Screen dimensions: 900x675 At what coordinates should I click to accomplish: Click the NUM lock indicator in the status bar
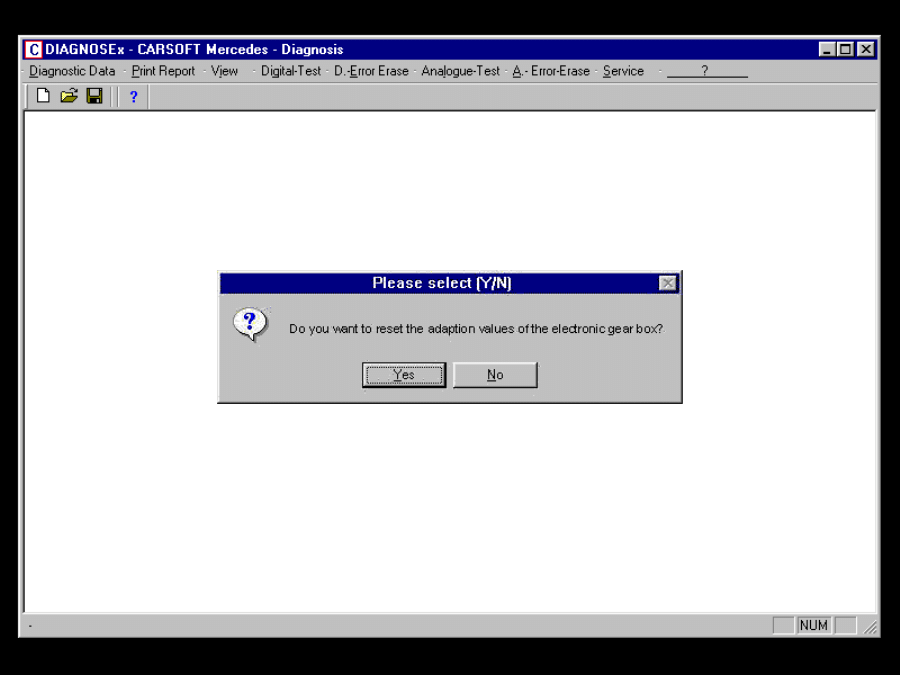coord(813,625)
